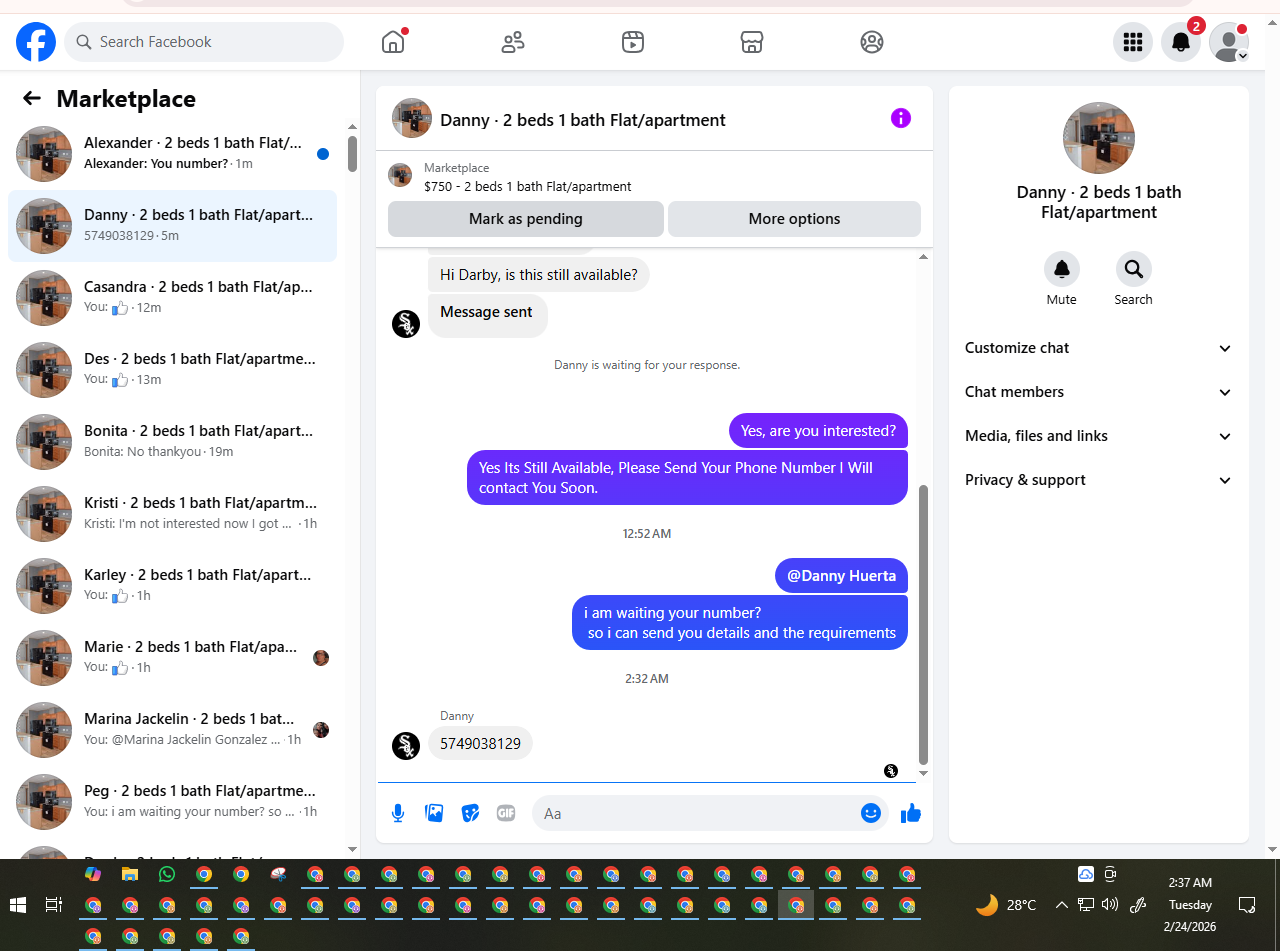Click the $750 Marketplace listing link

coord(528,186)
